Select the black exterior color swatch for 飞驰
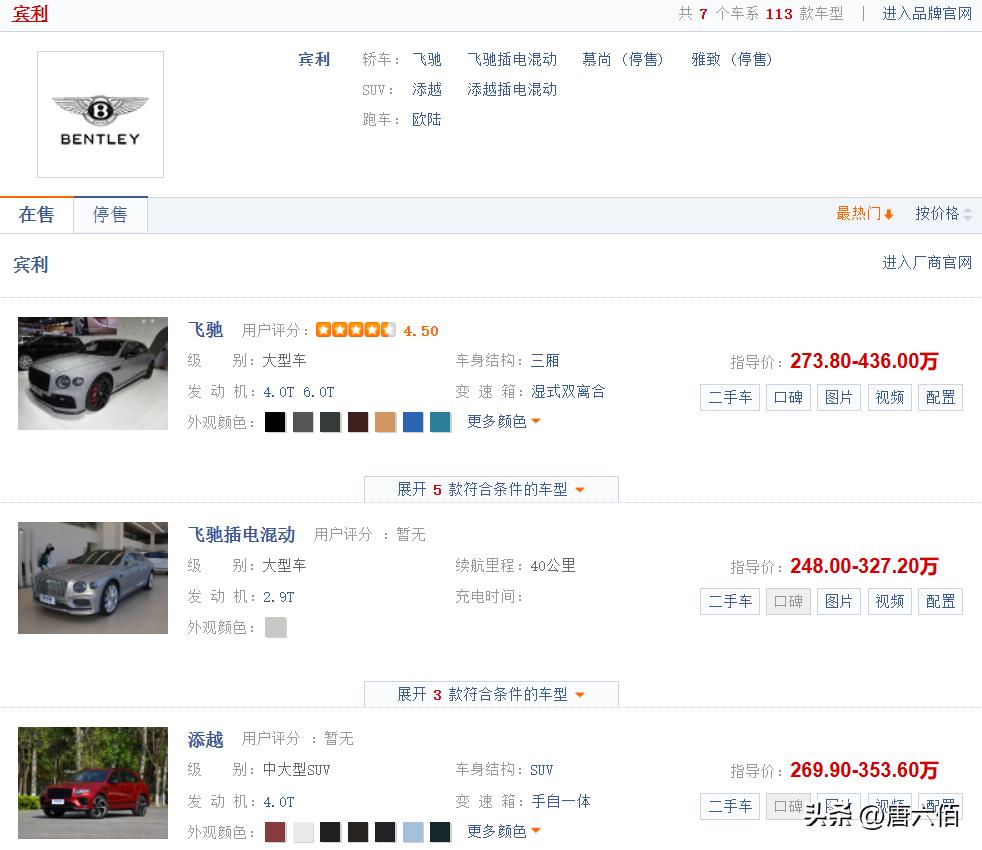Viewport: 982px width, 850px height. pos(274,421)
